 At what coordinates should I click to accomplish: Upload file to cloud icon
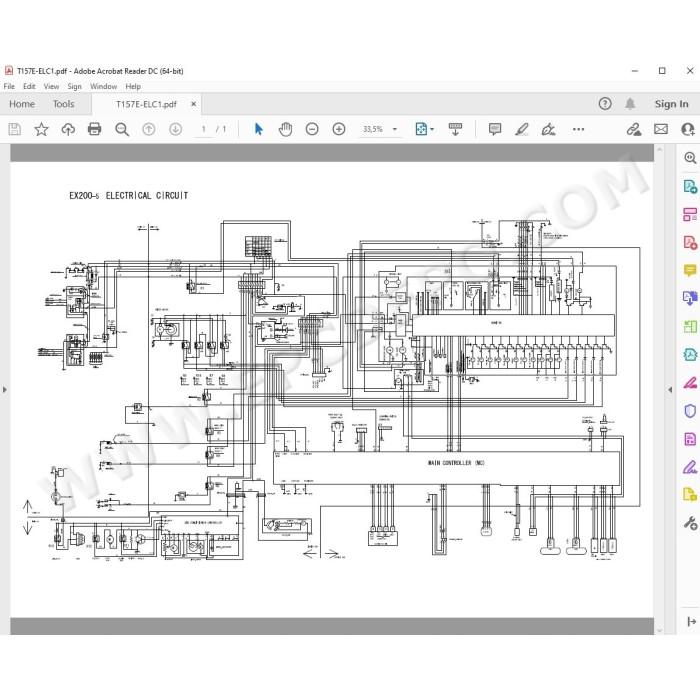(68, 129)
